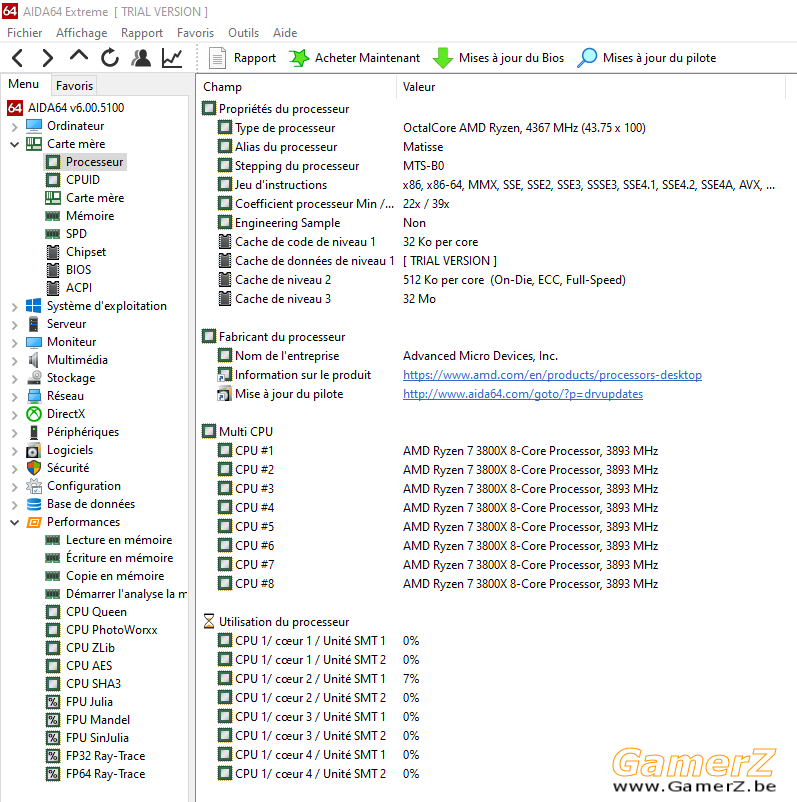Click the FP32 Ray-Trace icon

pos(53,755)
